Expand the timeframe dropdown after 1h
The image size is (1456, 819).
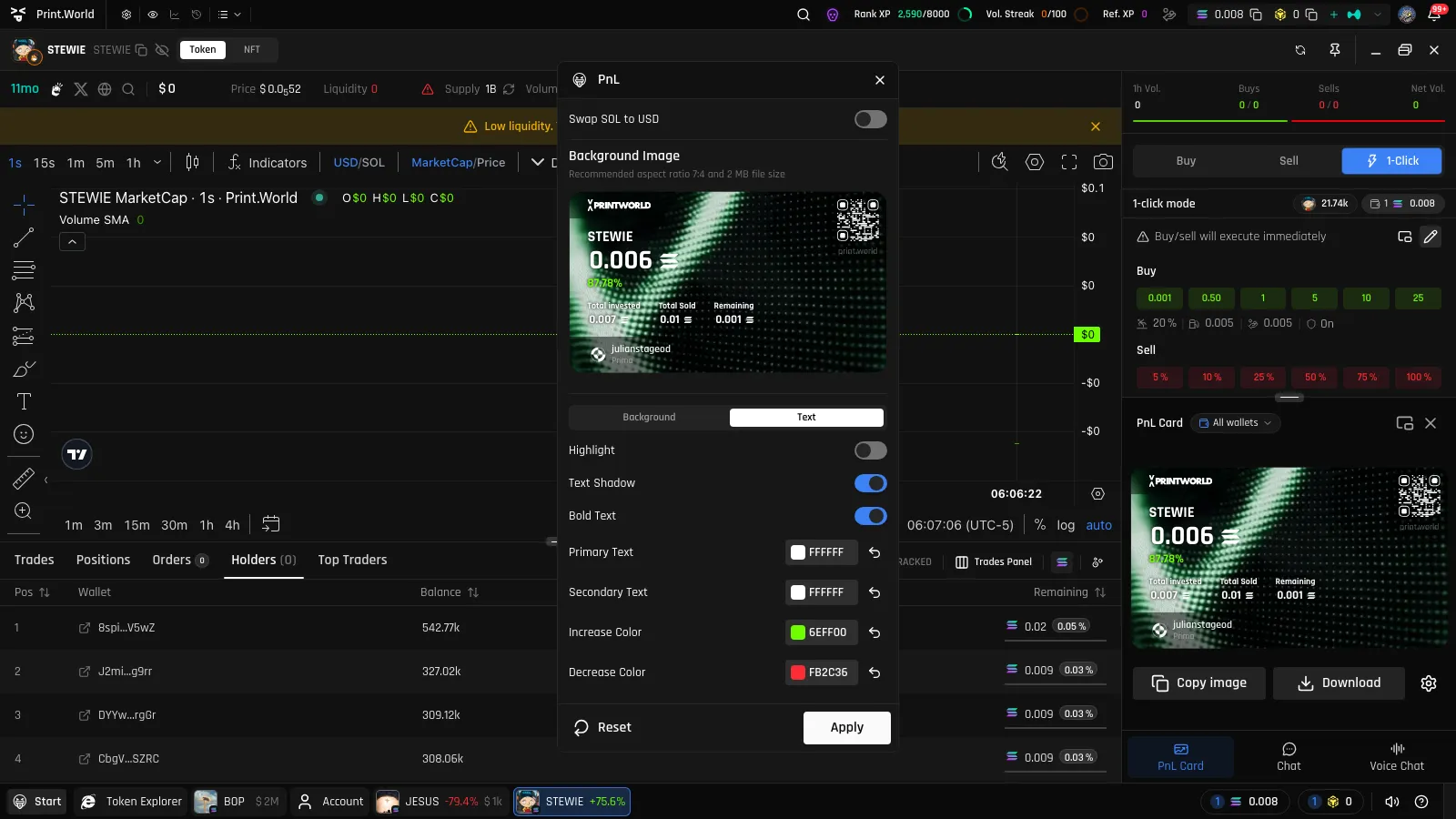[x=157, y=162]
